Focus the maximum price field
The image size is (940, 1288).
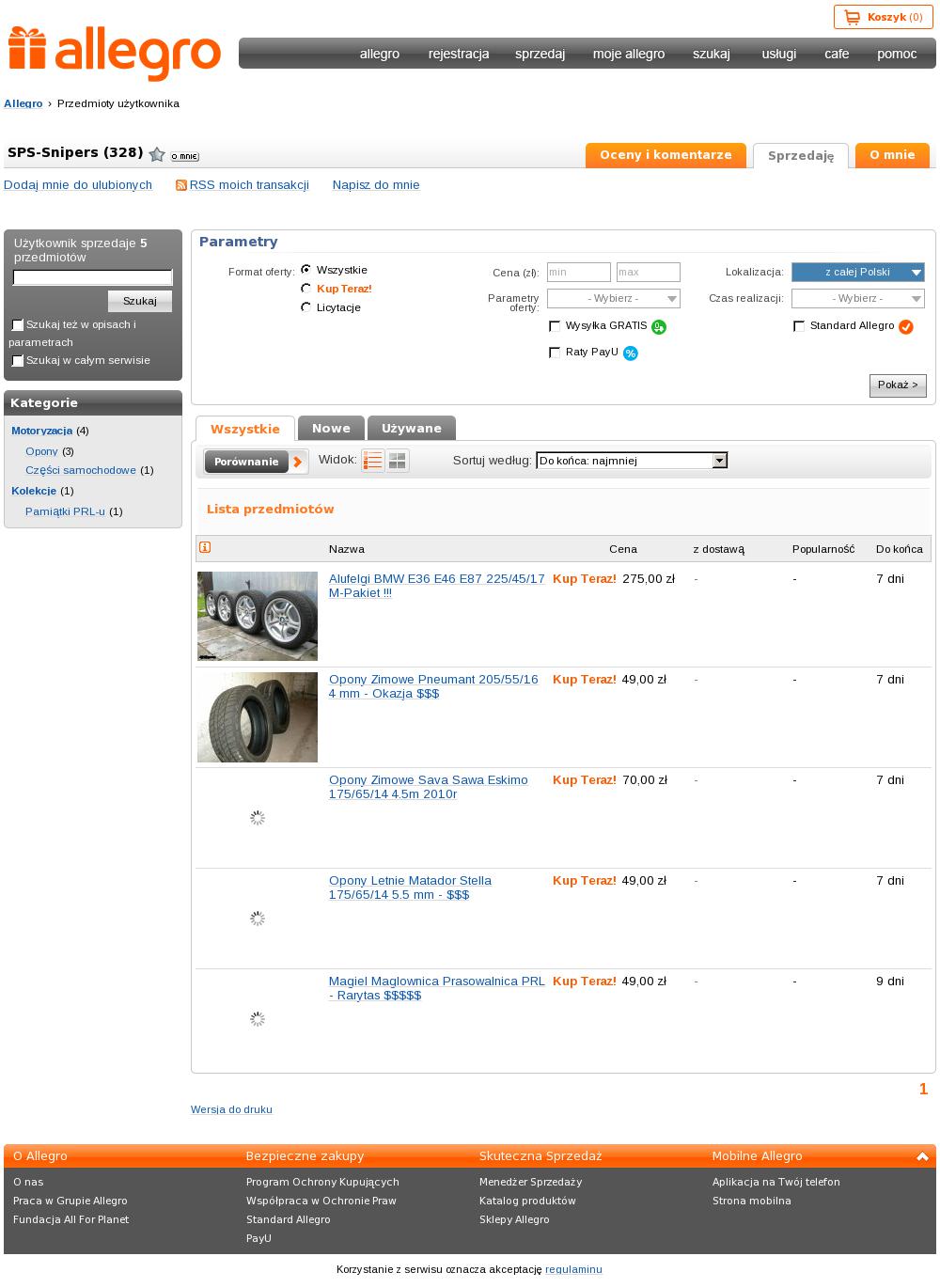(x=649, y=273)
